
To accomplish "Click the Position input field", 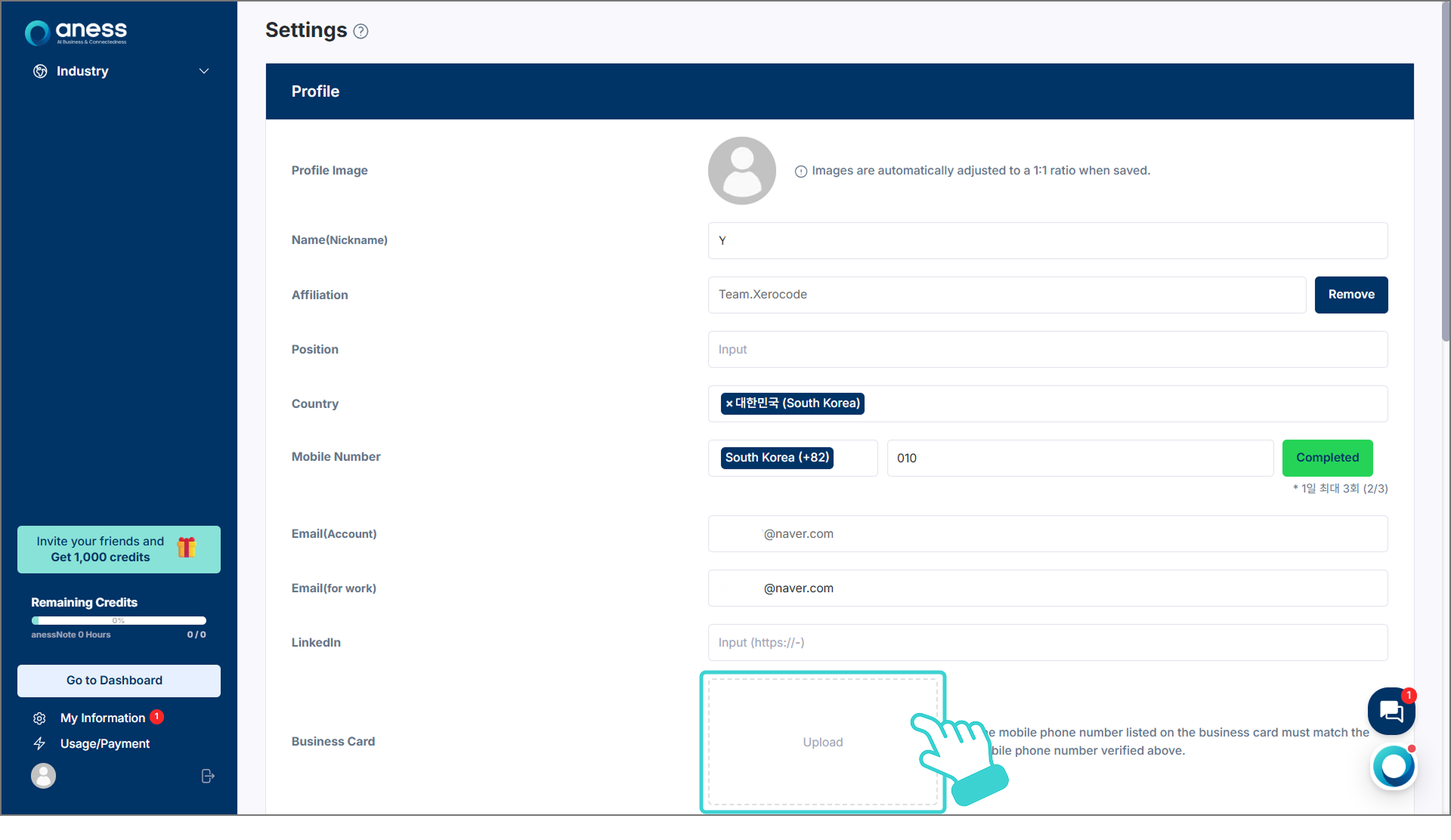I will pos(1047,350).
